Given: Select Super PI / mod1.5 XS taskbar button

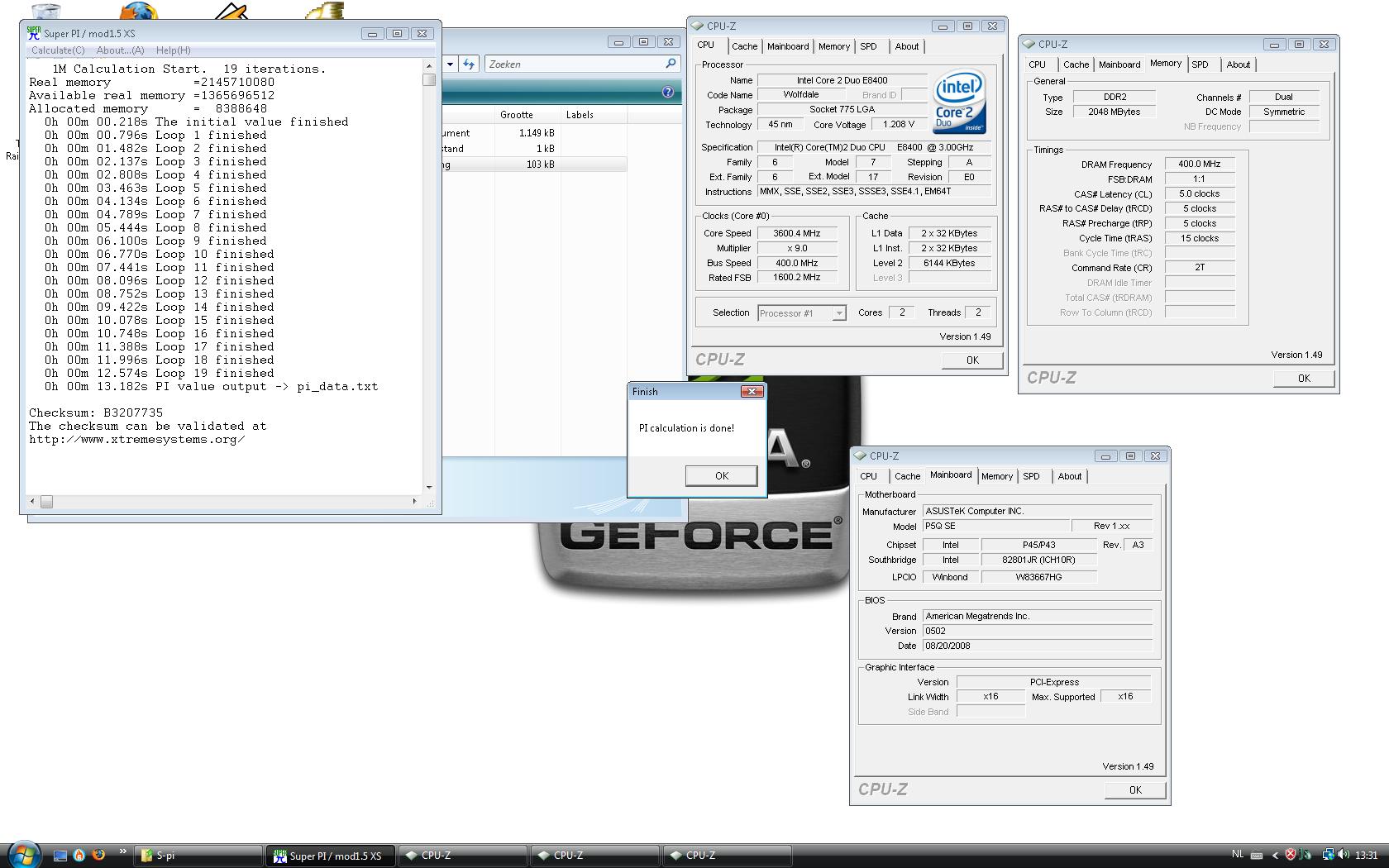Looking at the screenshot, I should pyautogui.click(x=331, y=856).
